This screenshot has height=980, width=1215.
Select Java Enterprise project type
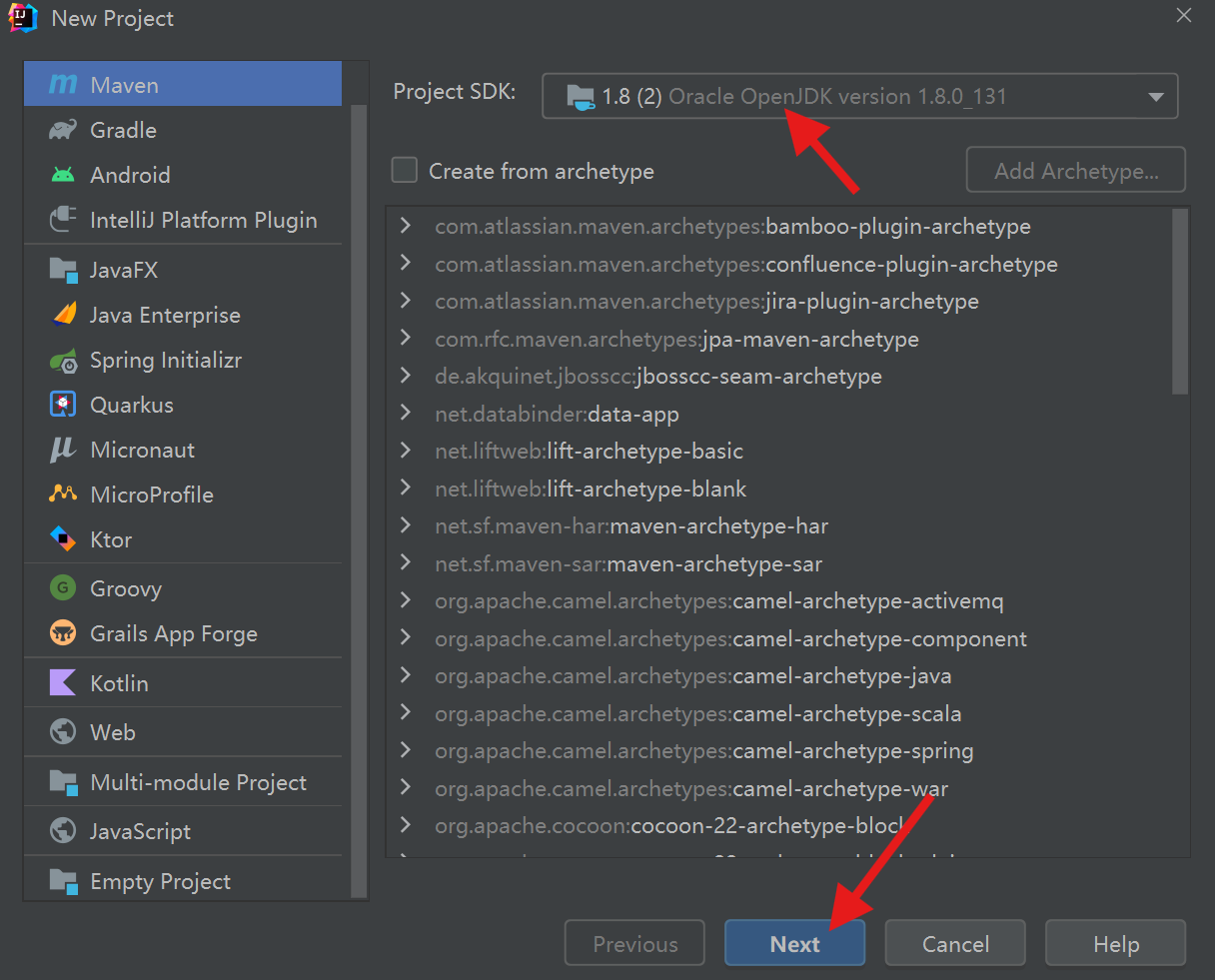click(x=165, y=316)
